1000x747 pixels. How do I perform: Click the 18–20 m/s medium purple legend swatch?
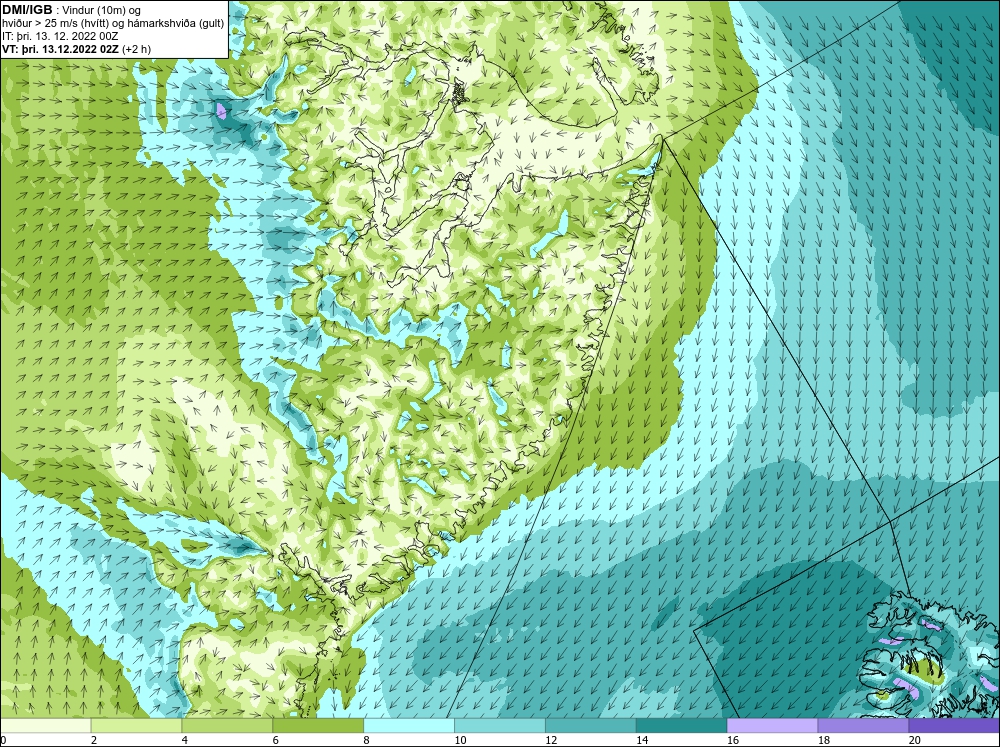863,726
